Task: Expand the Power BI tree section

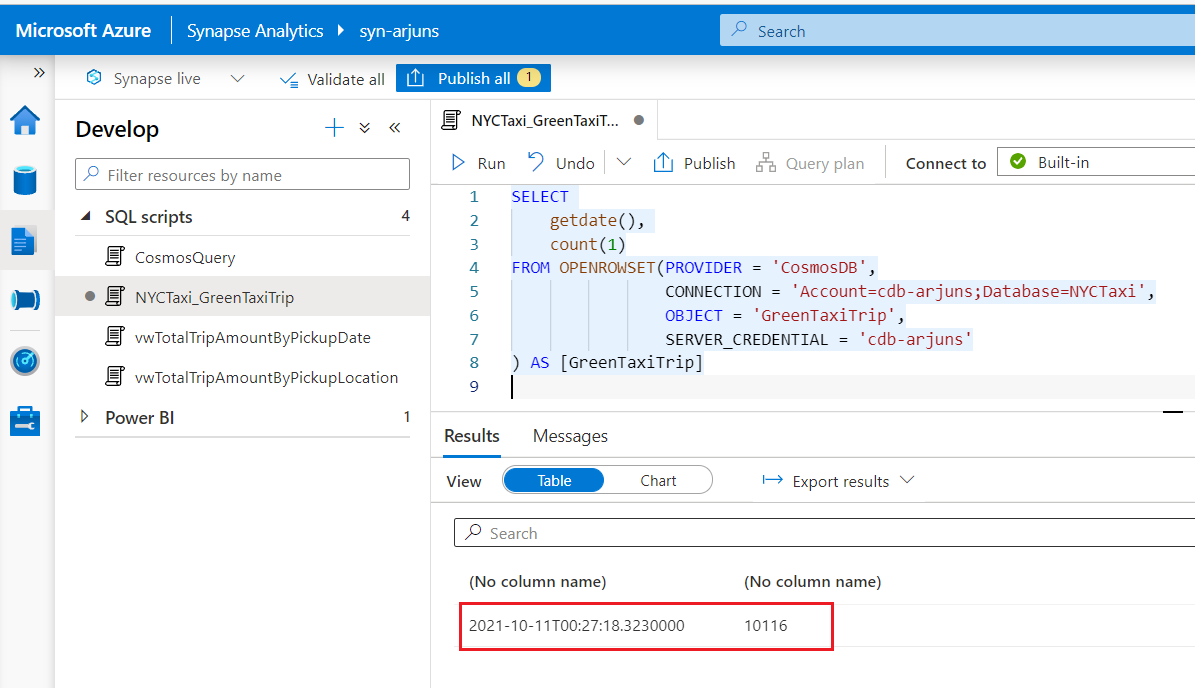Action: tap(85, 418)
